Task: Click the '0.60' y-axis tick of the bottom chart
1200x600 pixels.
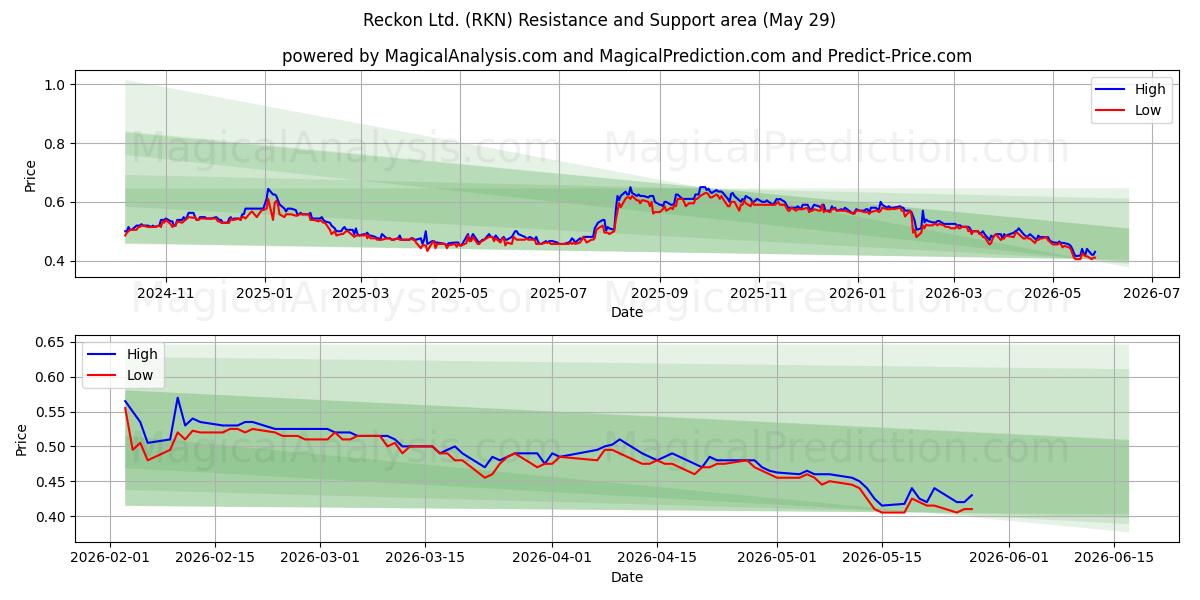Action: click(52, 377)
